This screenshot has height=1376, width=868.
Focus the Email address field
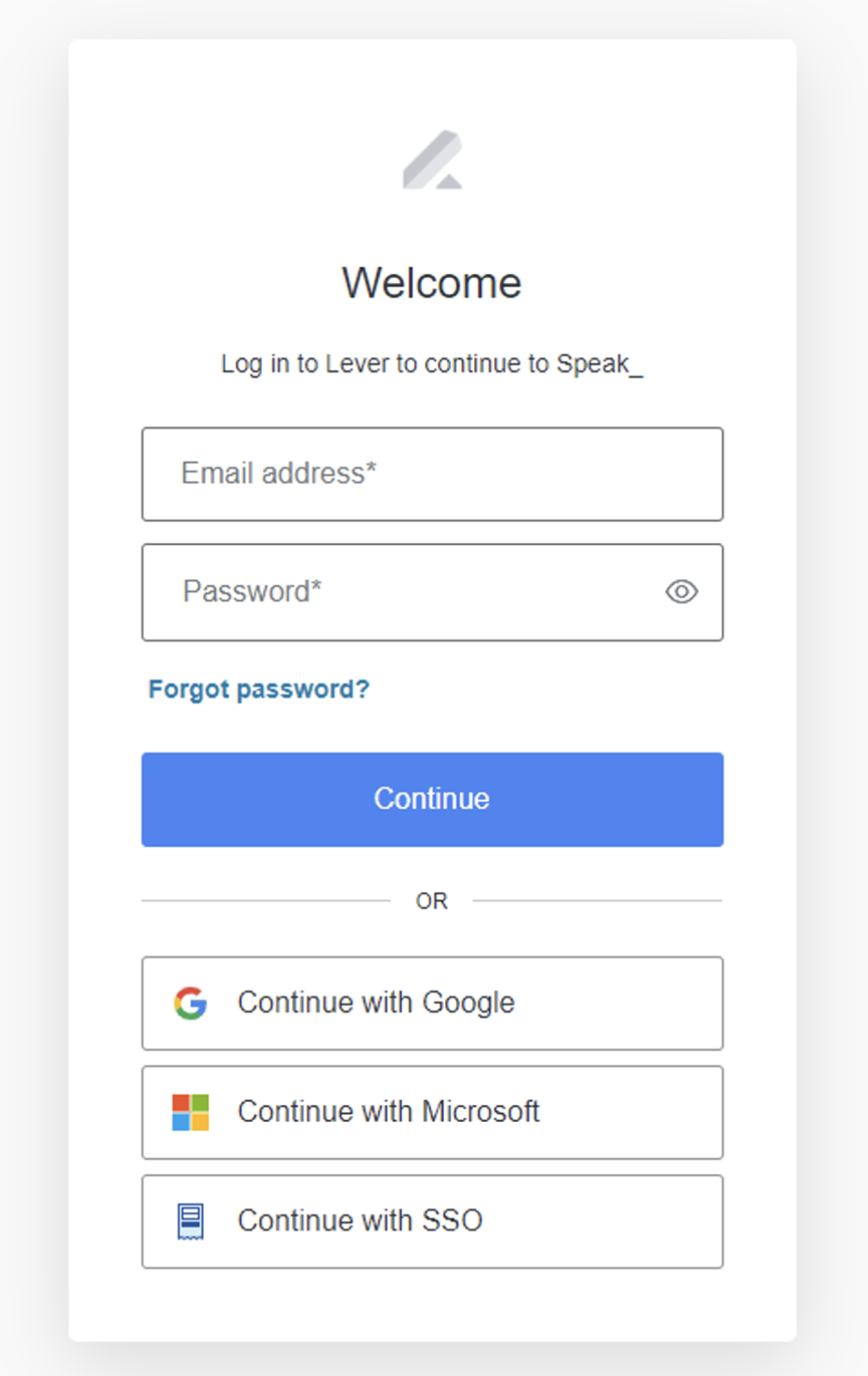432,474
